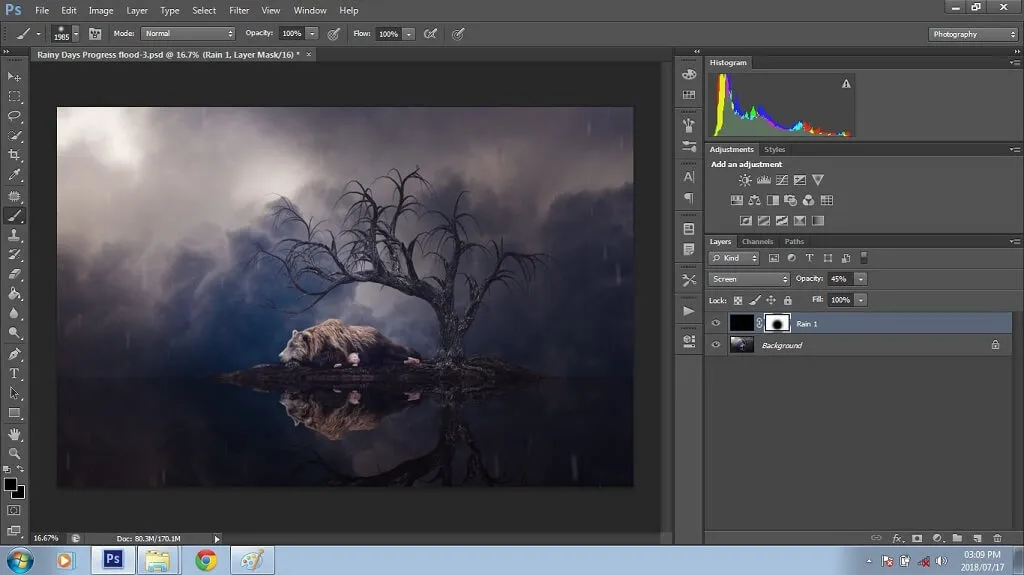Select the Clone Stamp tool
The image size is (1024, 575).
coord(14,235)
